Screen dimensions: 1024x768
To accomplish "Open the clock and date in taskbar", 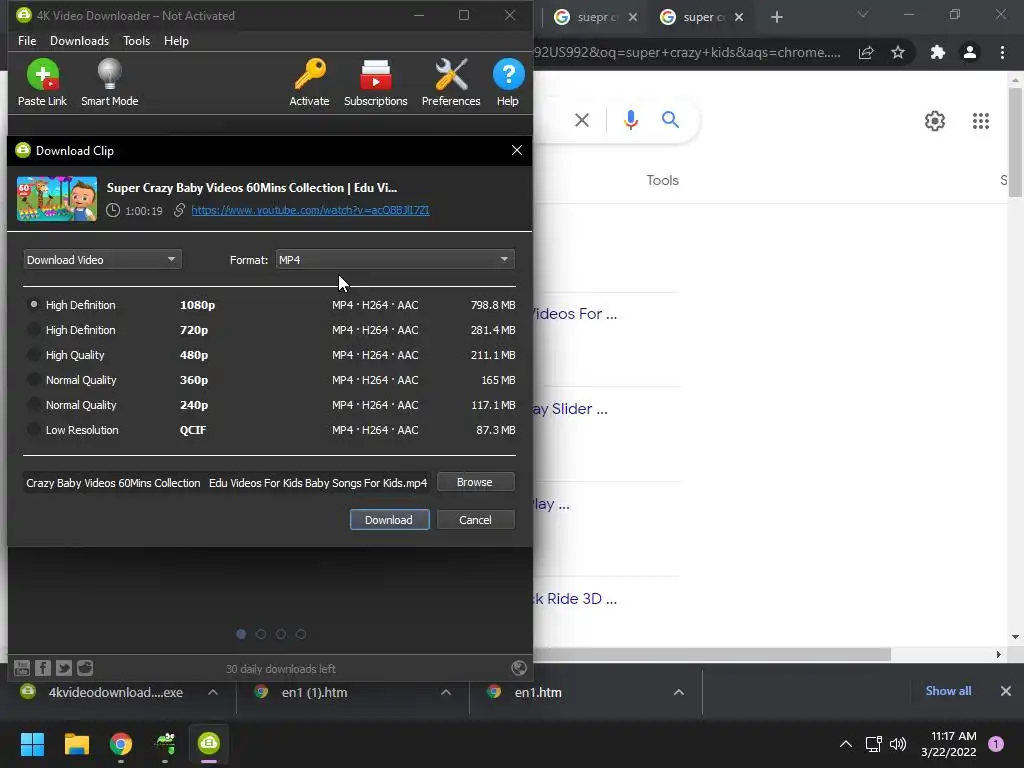I will click(x=948, y=744).
